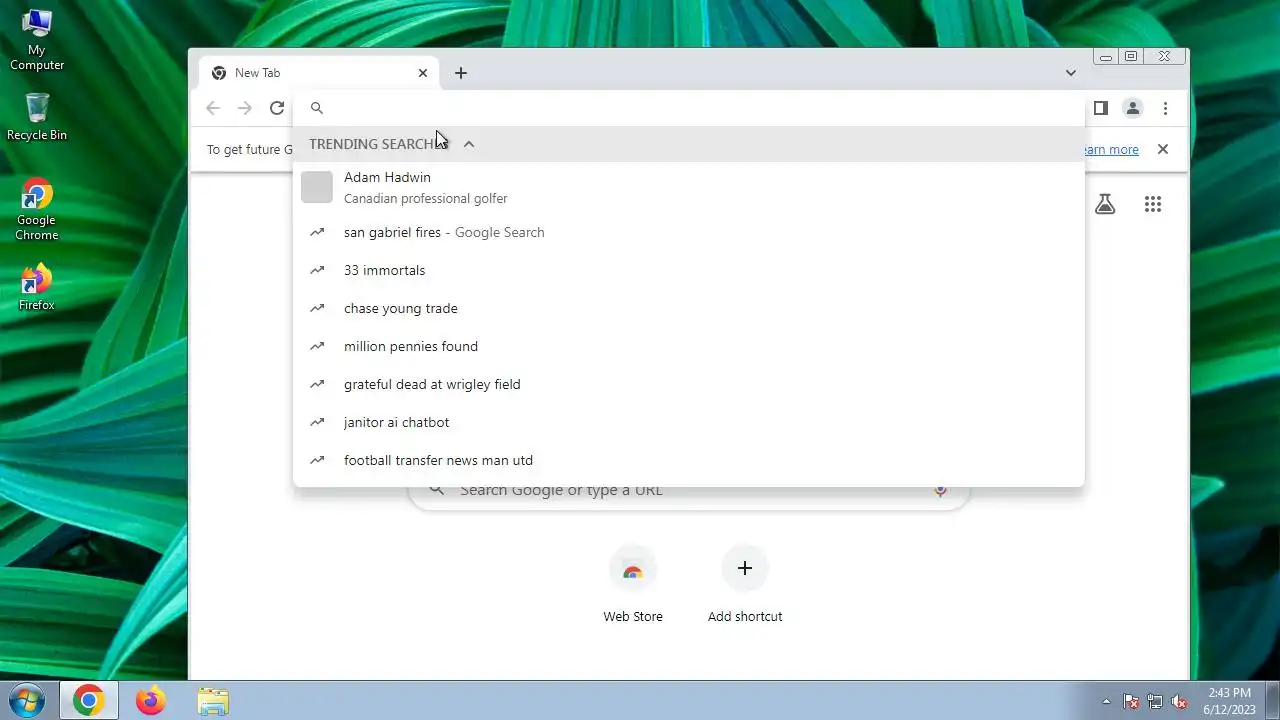Click the Add shortcut button
Screen dimensions: 1280x720
pos(745,584)
